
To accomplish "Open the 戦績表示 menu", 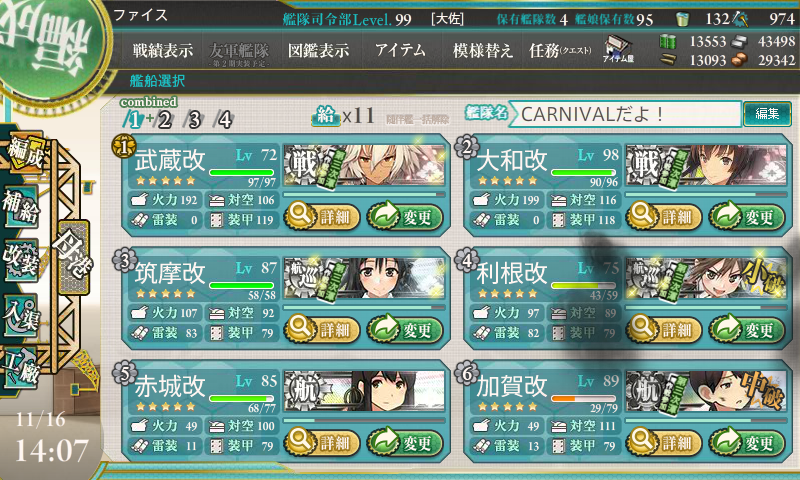I will [163, 50].
